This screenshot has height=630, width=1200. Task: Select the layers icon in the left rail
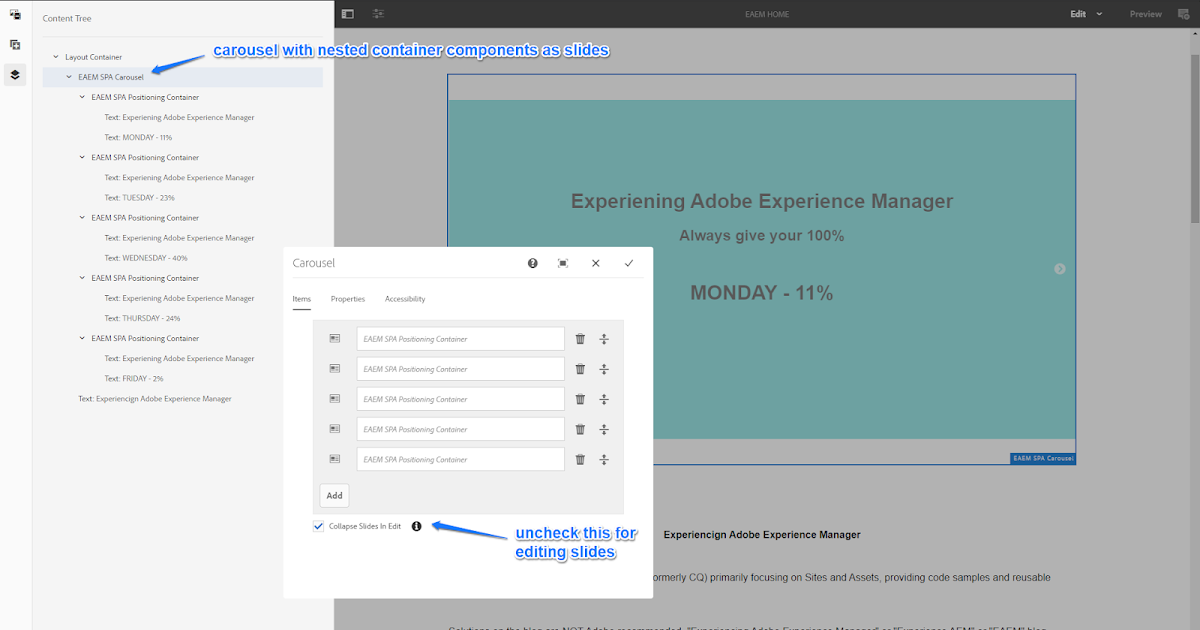pos(13,73)
